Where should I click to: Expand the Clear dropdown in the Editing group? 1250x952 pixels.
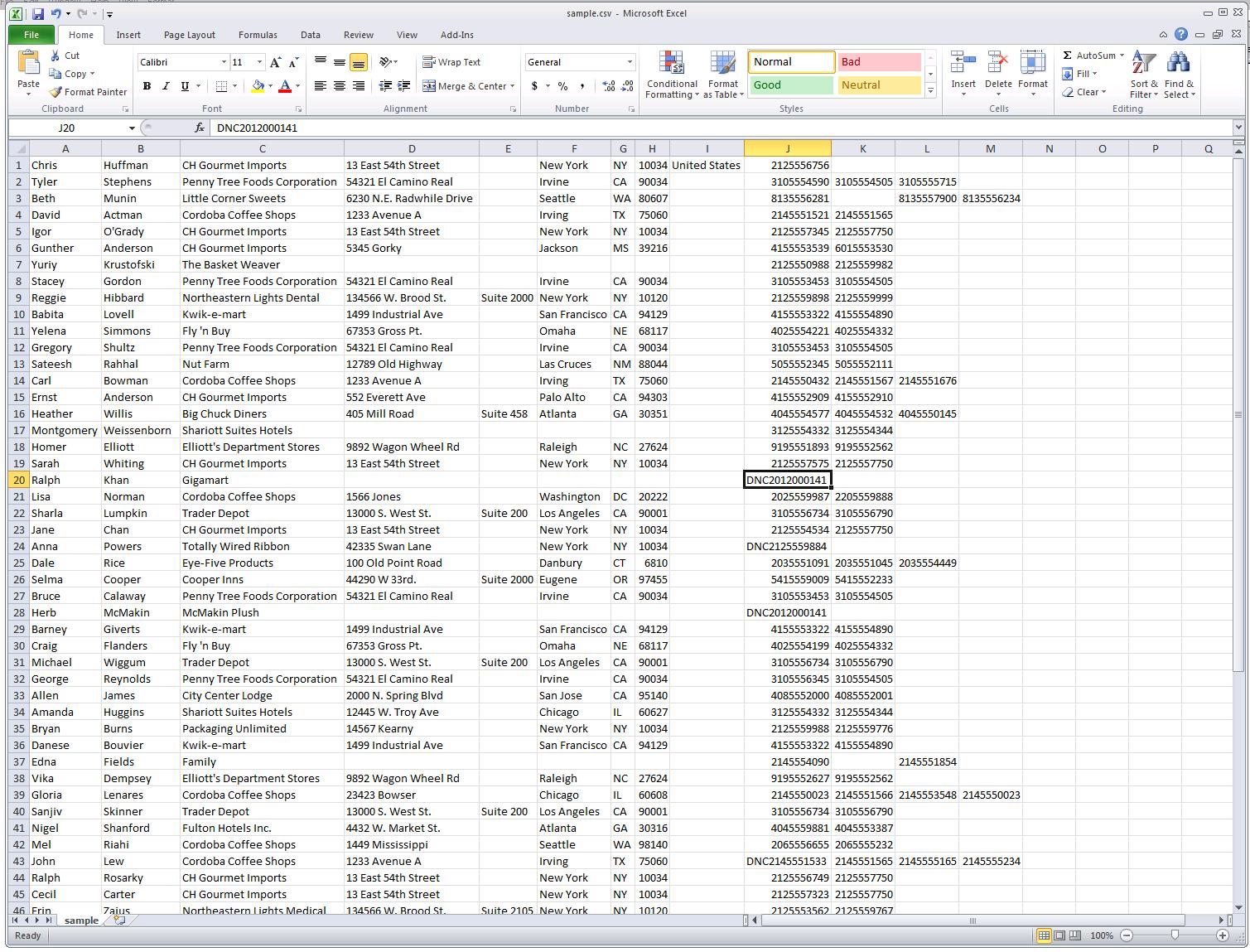(x=1103, y=92)
